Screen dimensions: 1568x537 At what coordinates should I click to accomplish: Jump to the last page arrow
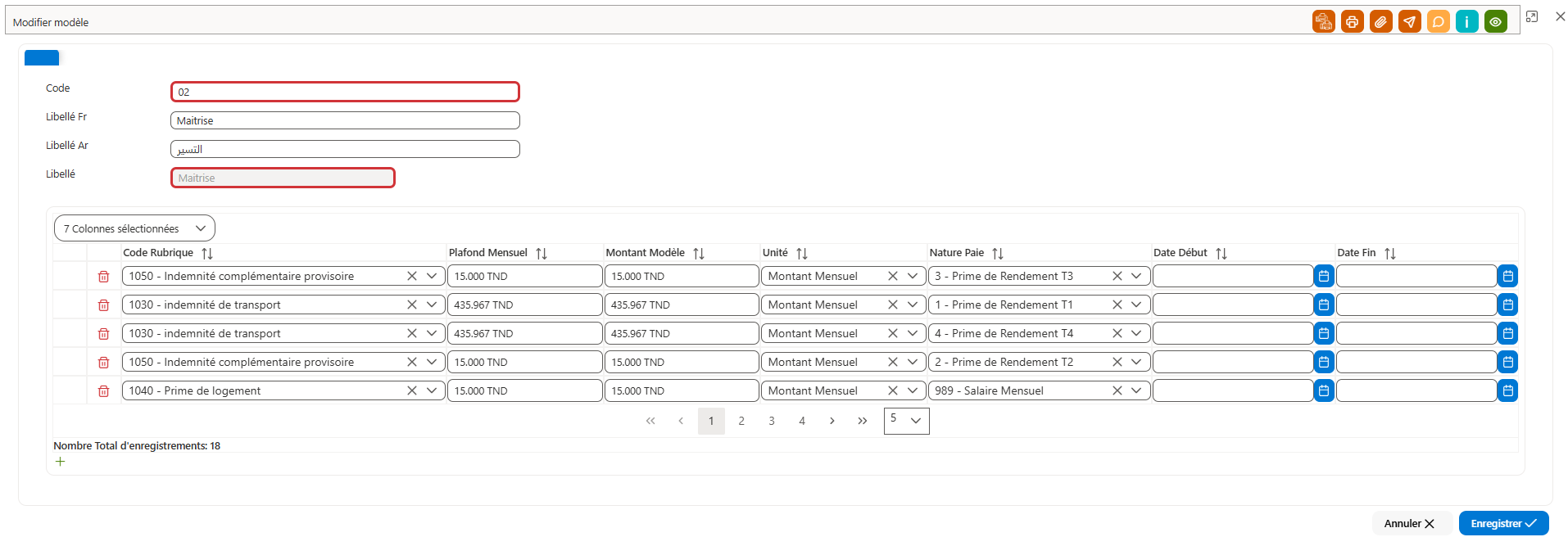click(863, 421)
